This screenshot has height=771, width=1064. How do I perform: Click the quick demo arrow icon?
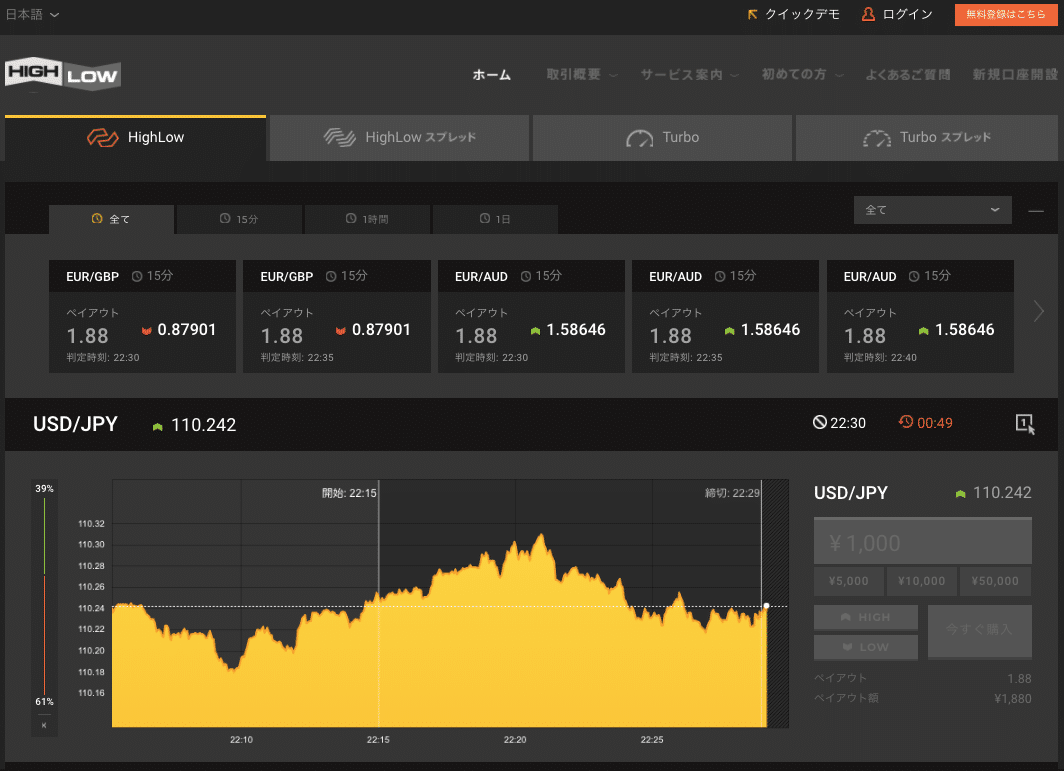752,14
